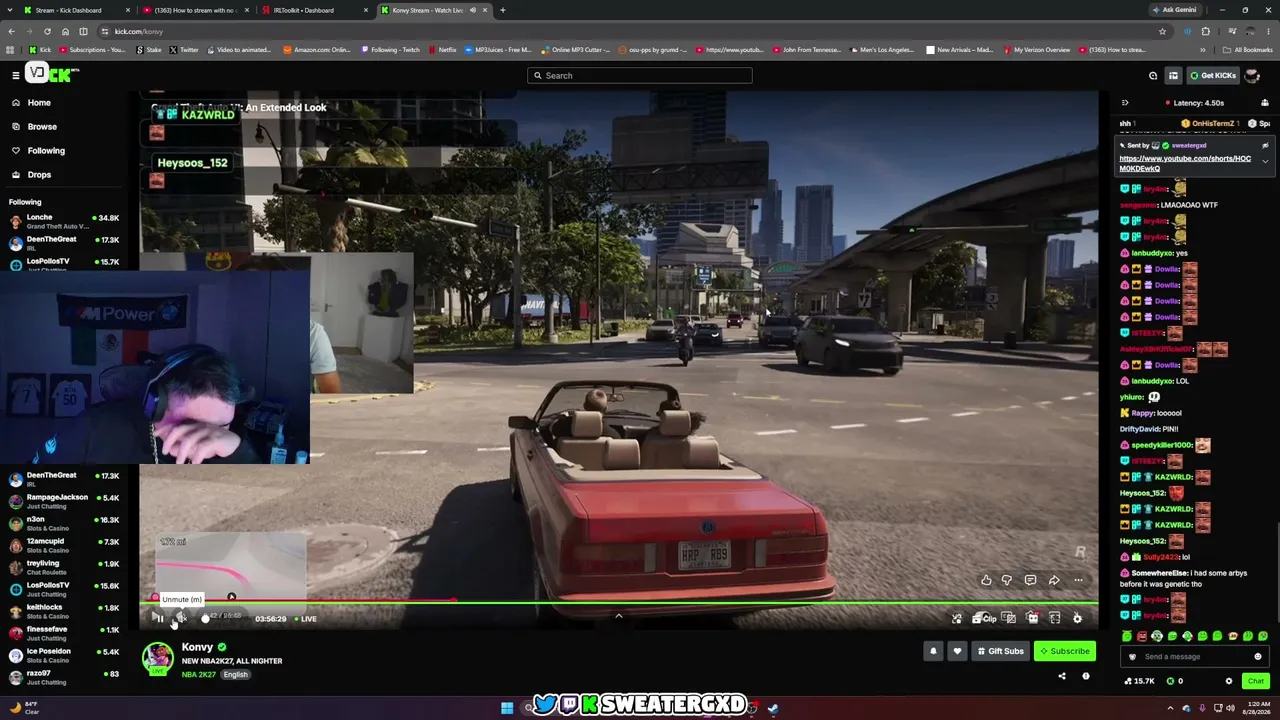Viewport: 1280px width, 720px height.
Task: Click the chat message input field
Action: 1194,657
